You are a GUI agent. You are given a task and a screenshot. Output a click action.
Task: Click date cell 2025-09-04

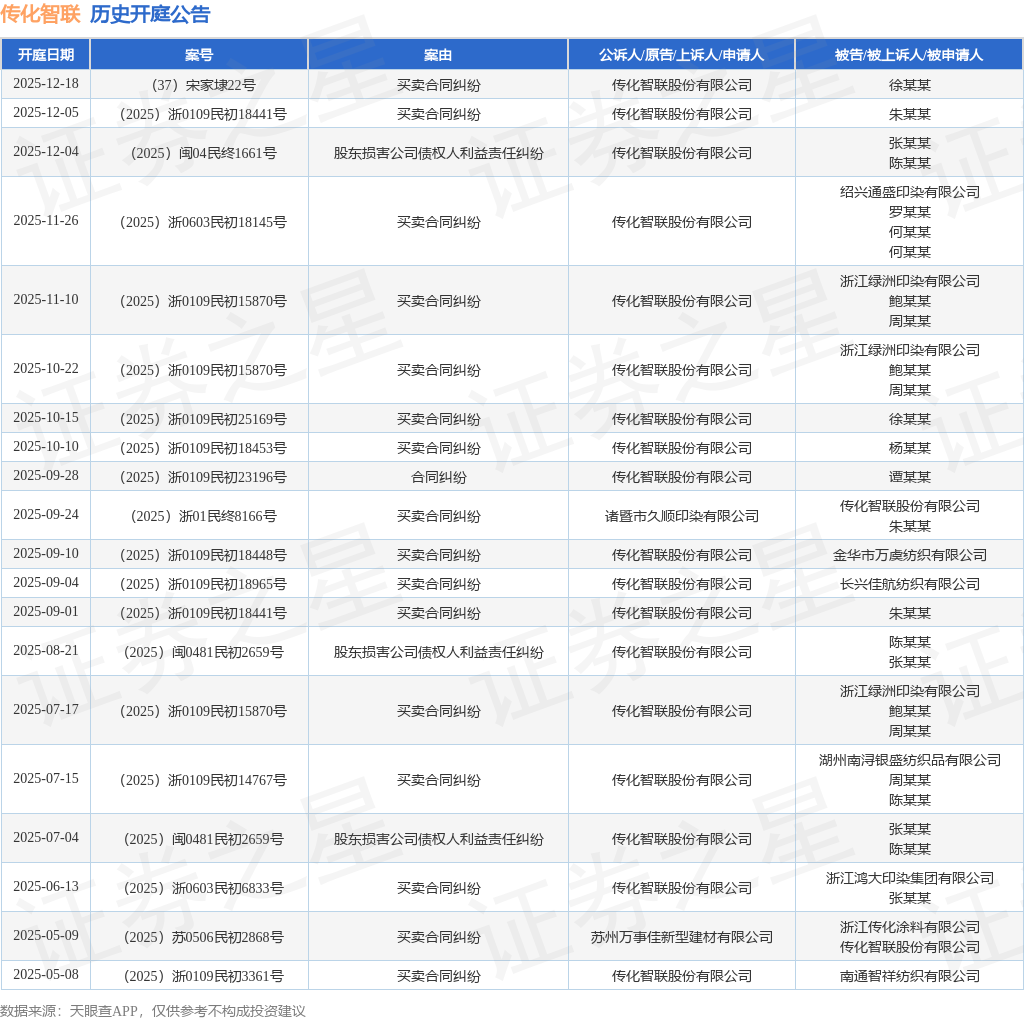(46, 582)
